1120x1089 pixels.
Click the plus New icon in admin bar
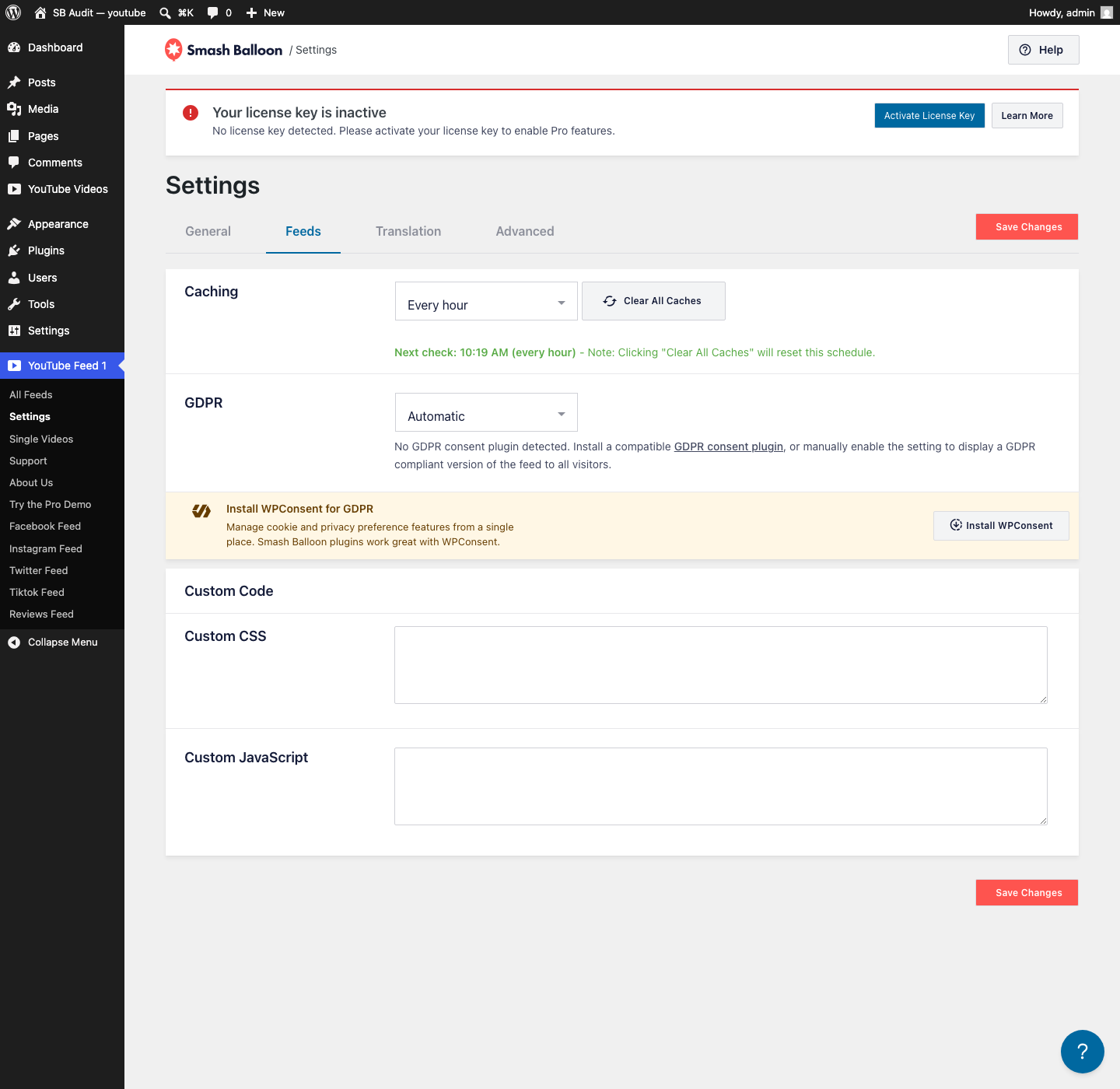[251, 12]
